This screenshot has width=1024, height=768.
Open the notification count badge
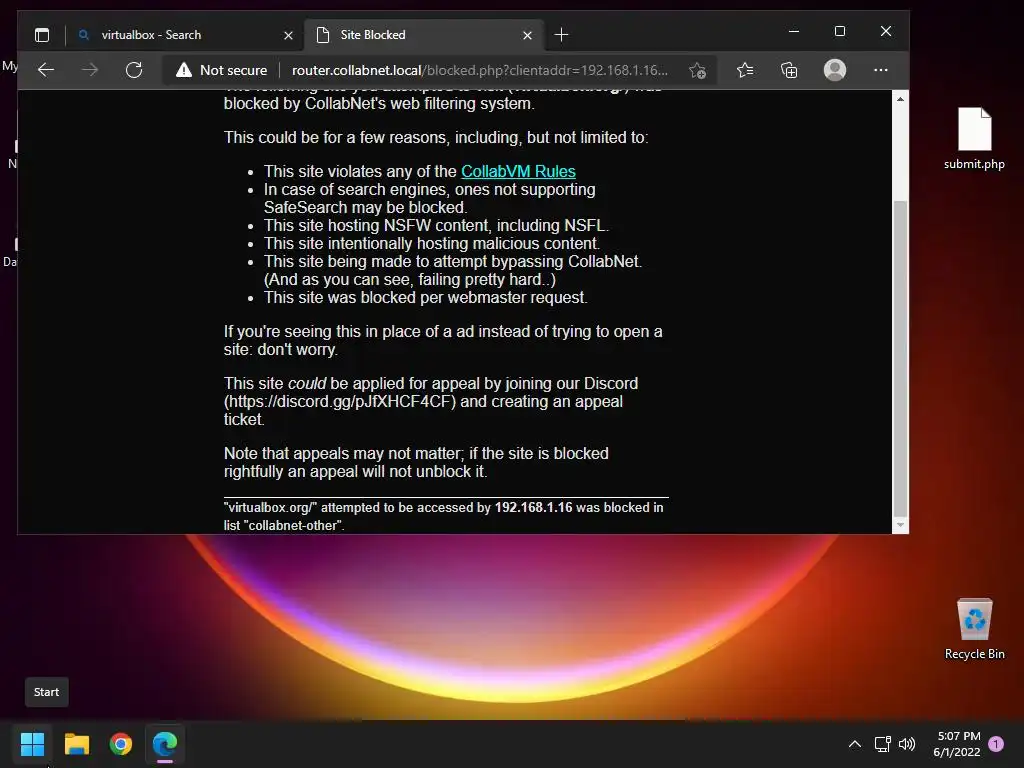[996, 744]
